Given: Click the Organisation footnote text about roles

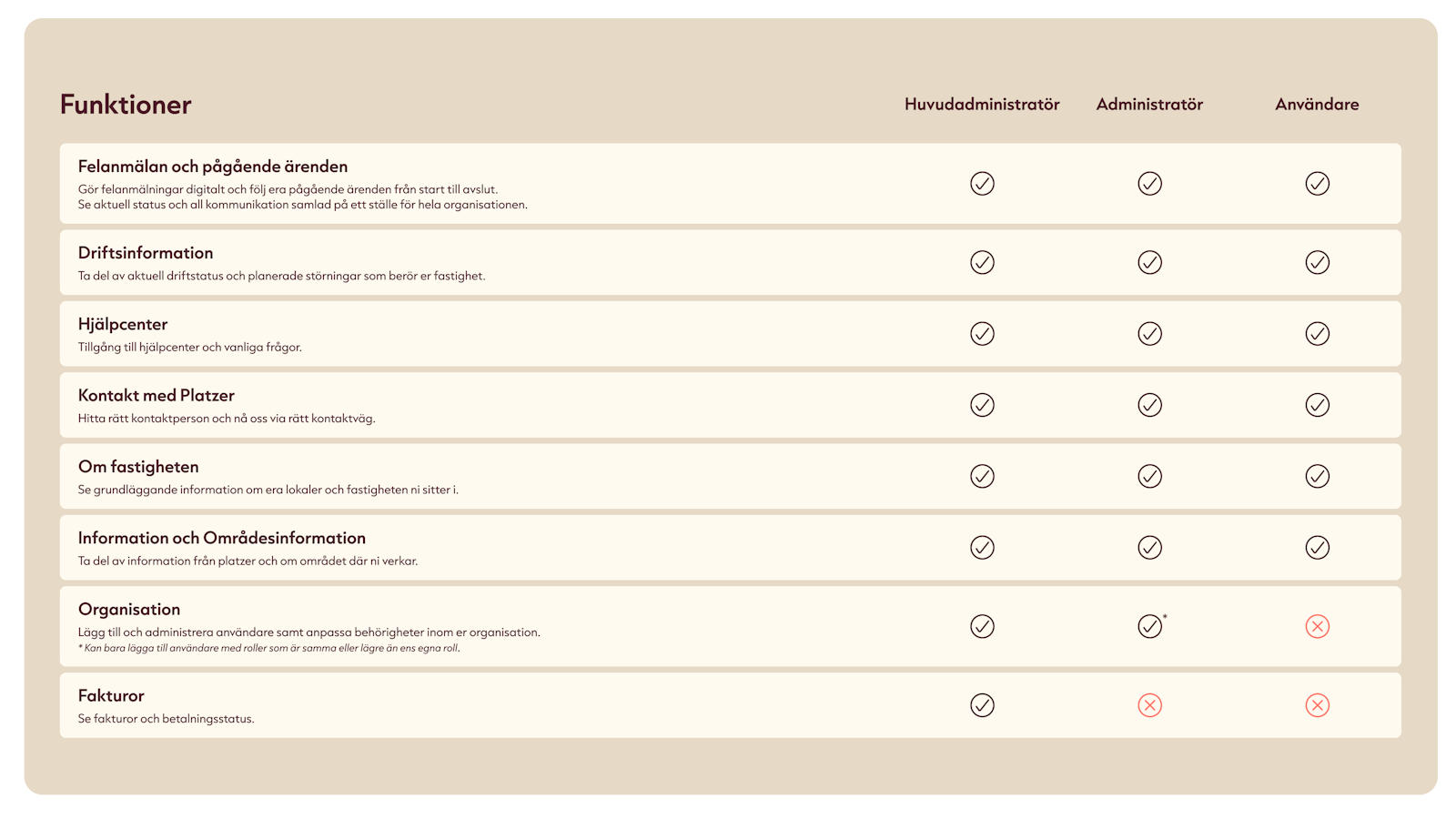Looking at the screenshot, I should 269,648.
